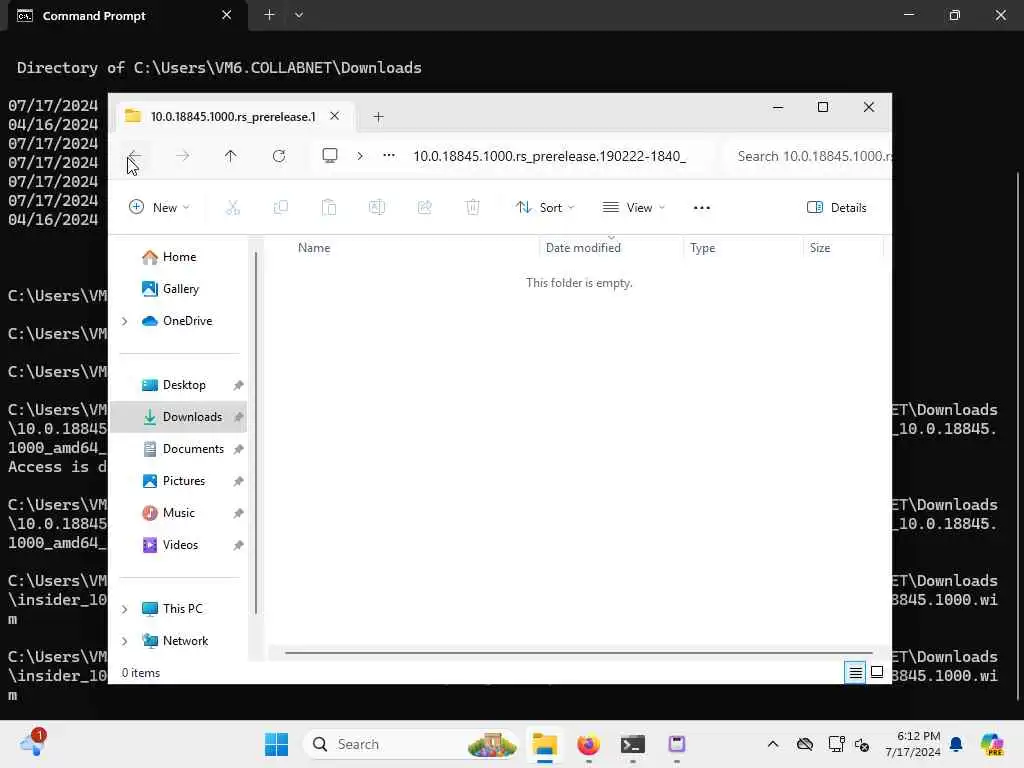The height and width of the screenshot is (768, 1024).
Task: Open File Explorer from taskbar
Action: [x=545, y=744]
